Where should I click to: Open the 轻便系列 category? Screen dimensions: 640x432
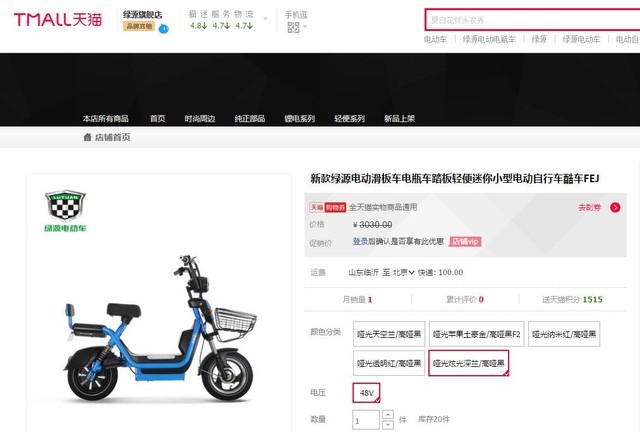pyautogui.click(x=349, y=118)
